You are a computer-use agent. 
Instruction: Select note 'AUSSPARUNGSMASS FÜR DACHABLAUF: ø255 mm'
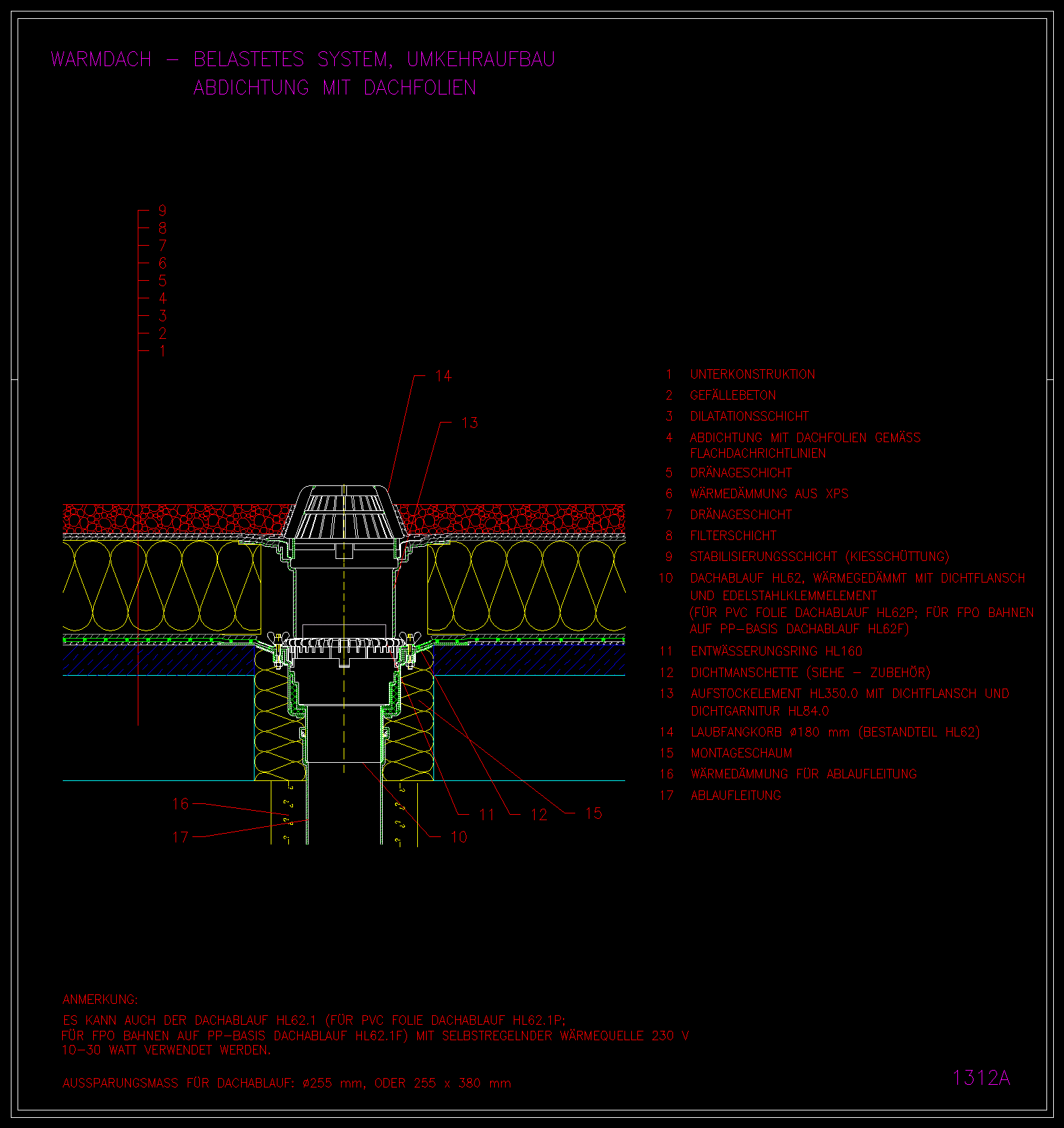coord(214,1083)
